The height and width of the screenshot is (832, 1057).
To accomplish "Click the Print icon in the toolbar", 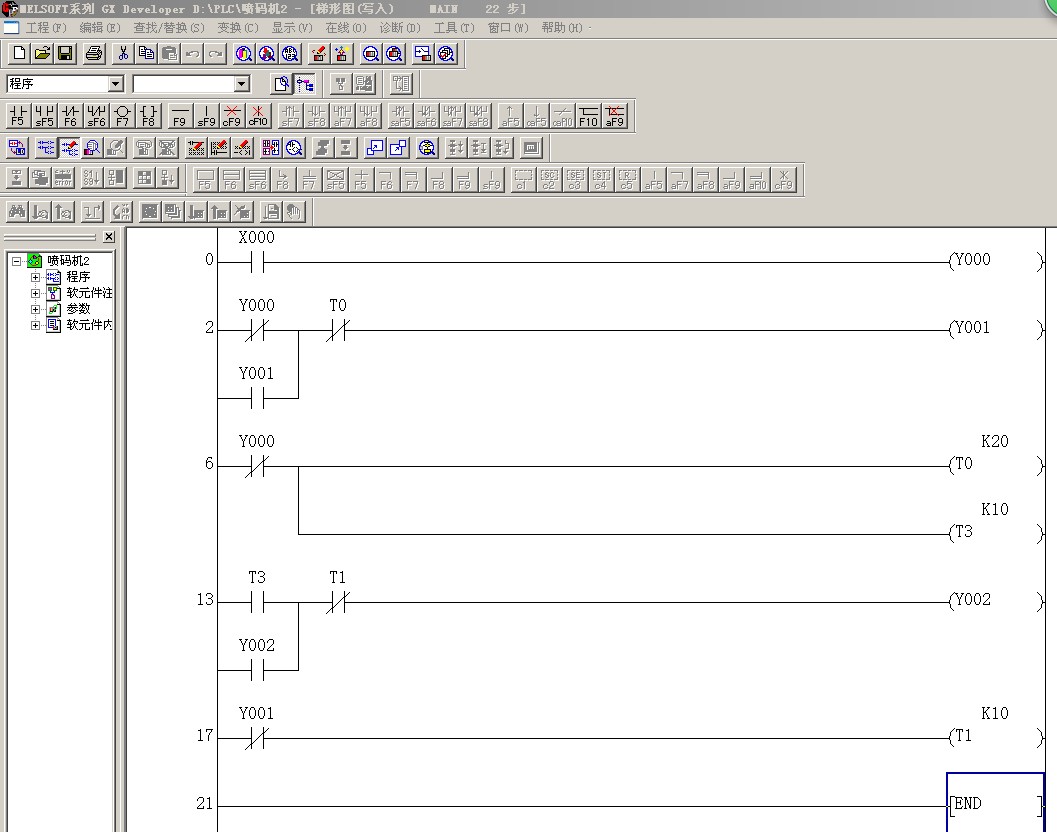I will click(x=94, y=54).
